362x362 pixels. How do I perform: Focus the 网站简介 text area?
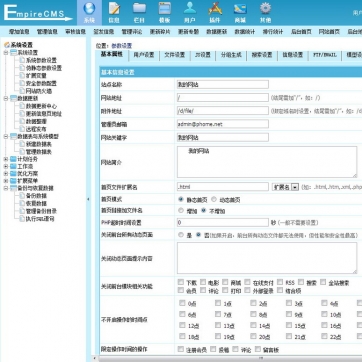pos(267,162)
